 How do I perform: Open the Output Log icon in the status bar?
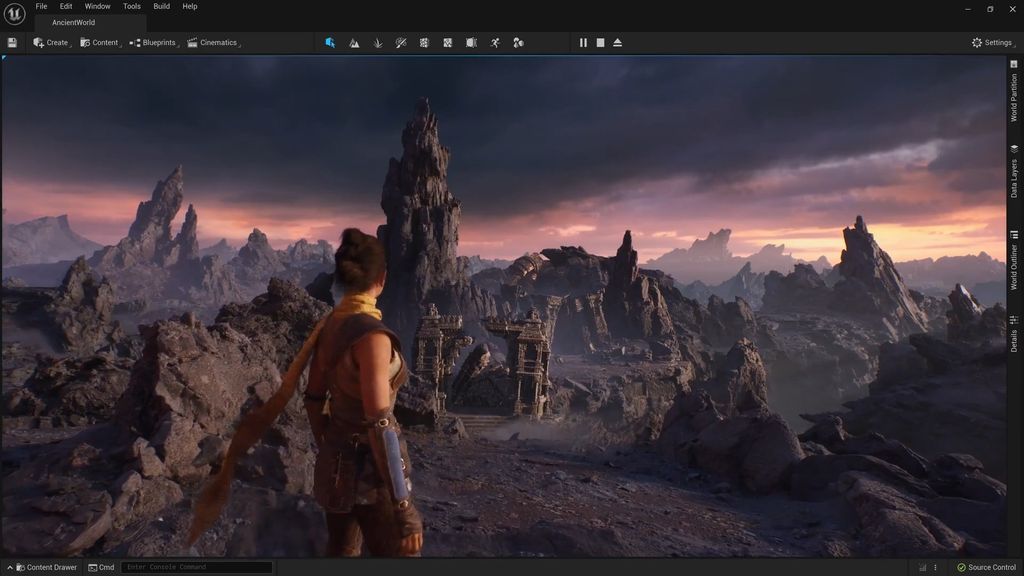pos(921,567)
